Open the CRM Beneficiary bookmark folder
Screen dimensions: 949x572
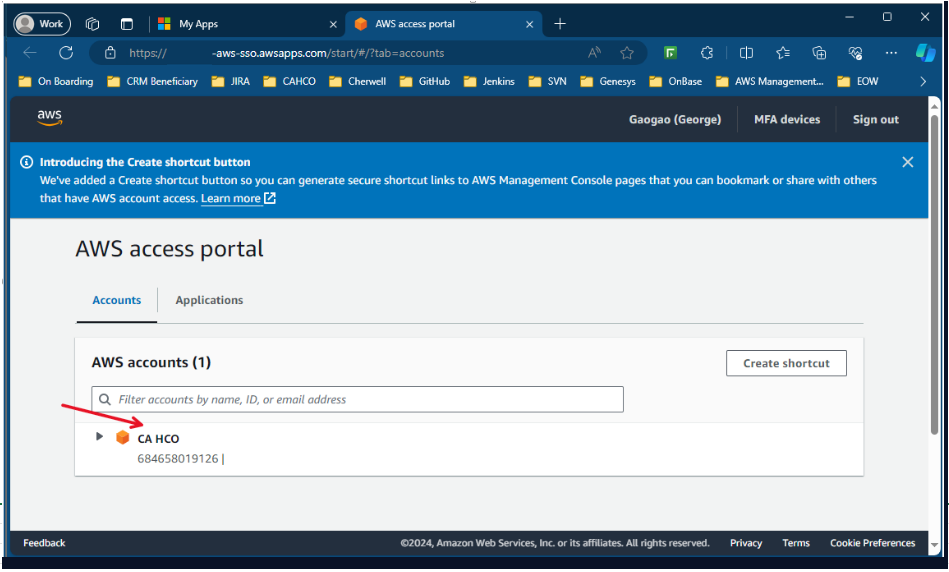tap(153, 81)
